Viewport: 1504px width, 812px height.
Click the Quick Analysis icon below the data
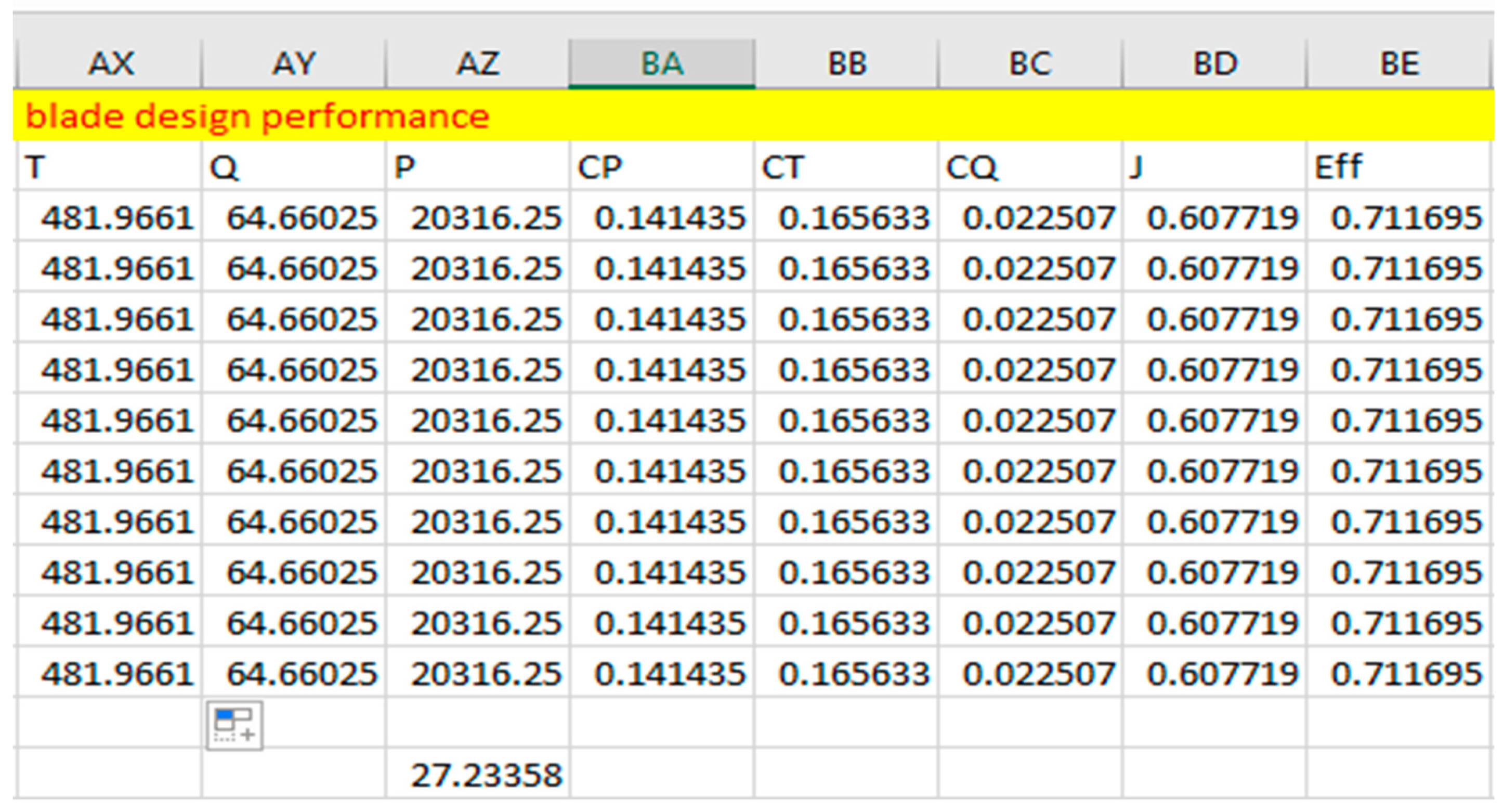(234, 725)
